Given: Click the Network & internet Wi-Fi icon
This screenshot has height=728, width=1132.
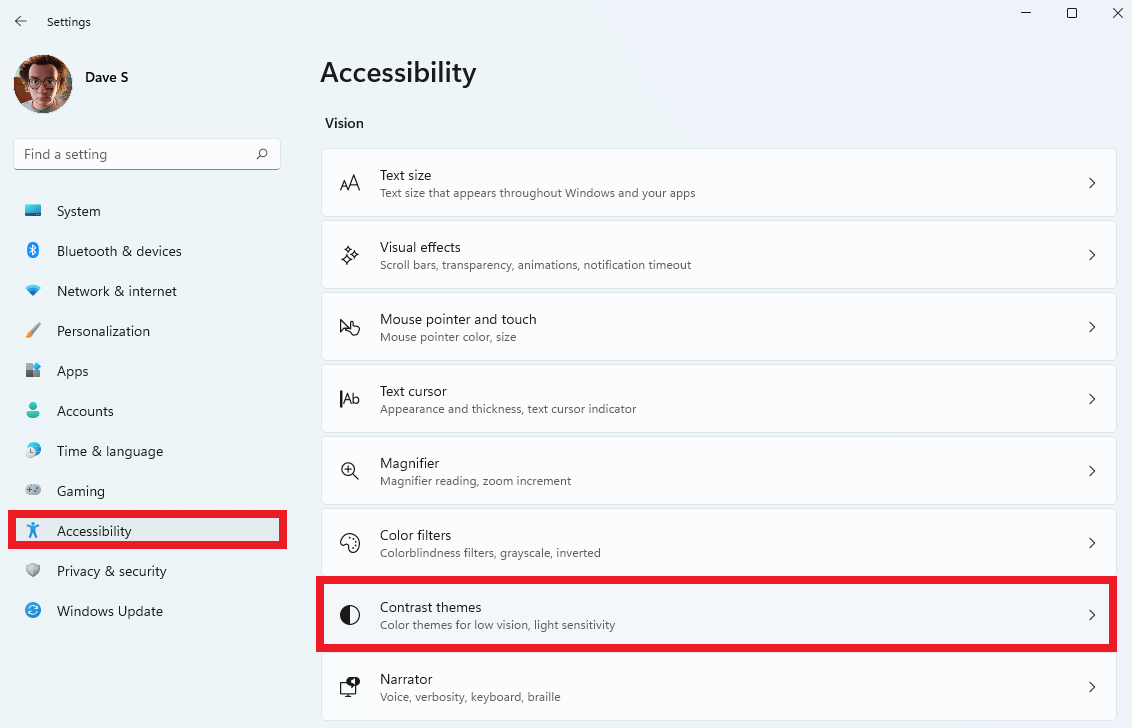Looking at the screenshot, I should [x=33, y=291].
